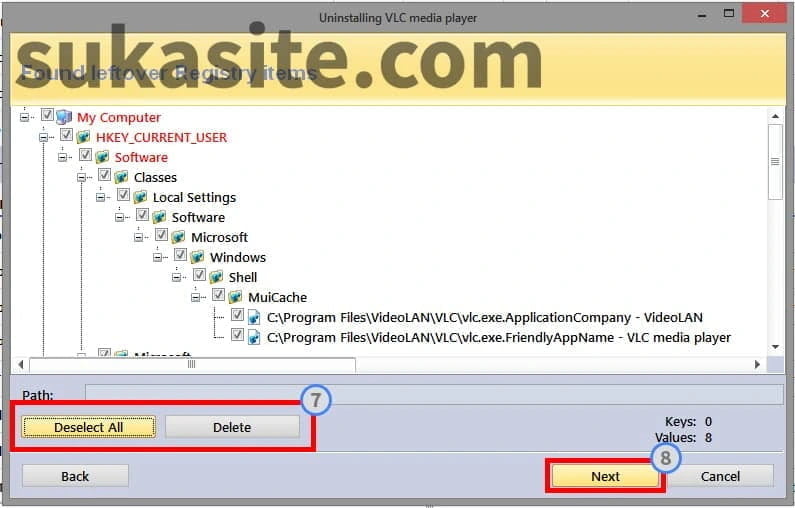Collapse the Local Settings node
795x508 pixels.
coord(100,197)
